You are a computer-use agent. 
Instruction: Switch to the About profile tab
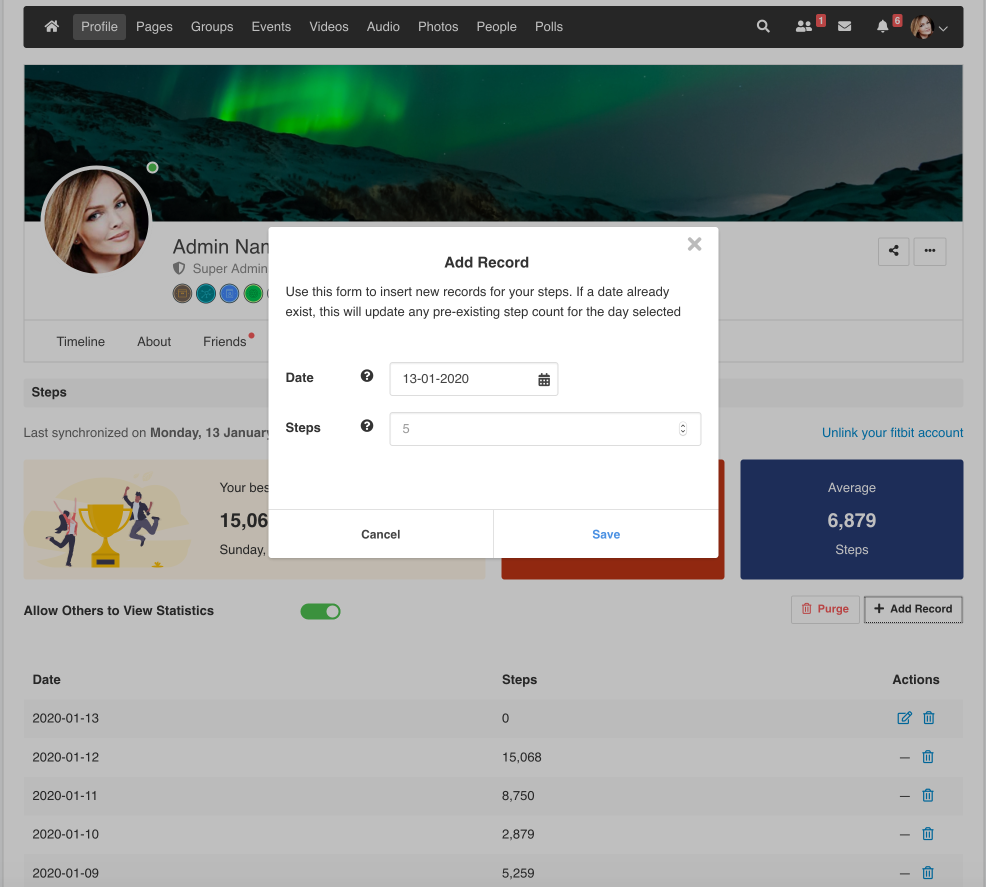click(154, 342)
